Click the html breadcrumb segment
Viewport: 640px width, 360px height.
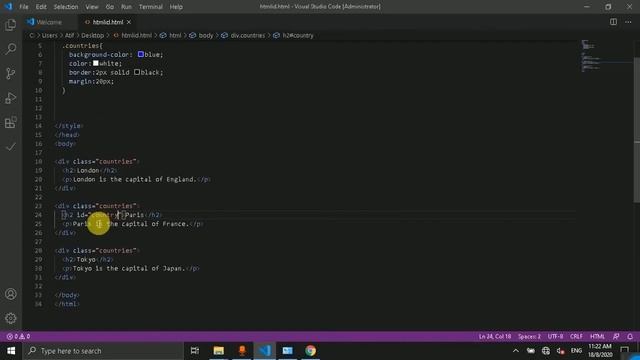click(x=175, y=36)
